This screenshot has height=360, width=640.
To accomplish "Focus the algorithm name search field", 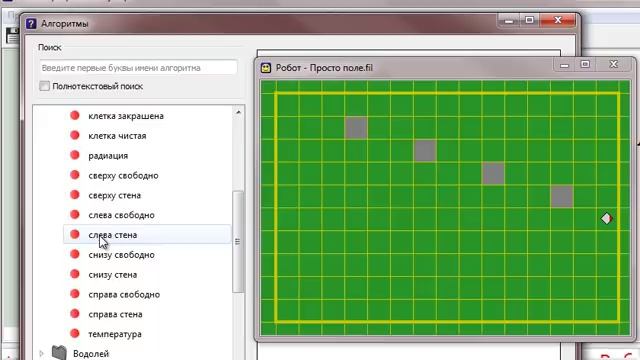I will pyautogui.click(x=138, y=68).
